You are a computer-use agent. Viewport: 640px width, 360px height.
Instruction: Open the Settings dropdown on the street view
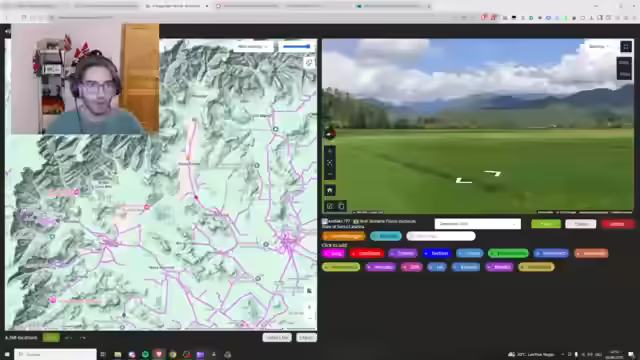pyautogui.click(x=598, y=47)
